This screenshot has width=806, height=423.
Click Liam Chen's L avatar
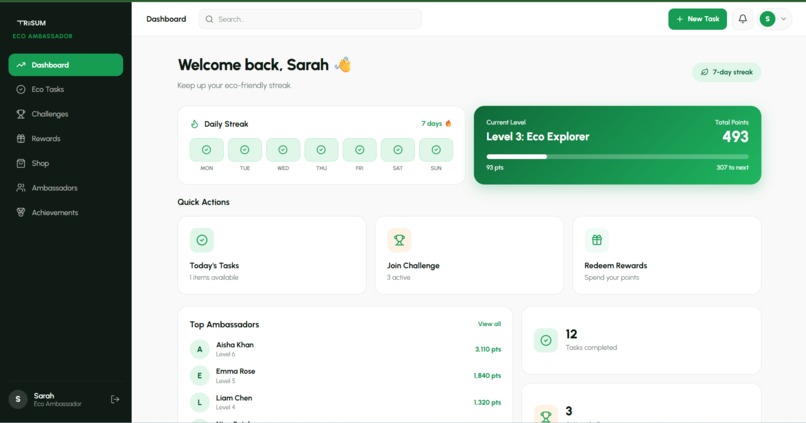199,402
